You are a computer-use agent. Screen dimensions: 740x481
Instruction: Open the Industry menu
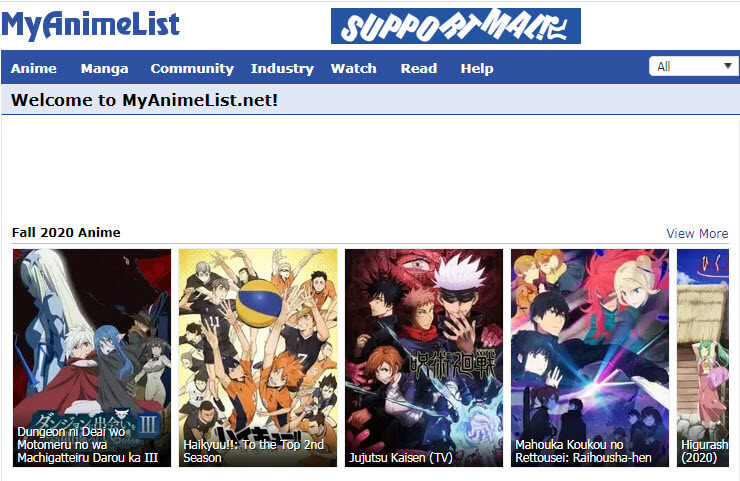[x=282, y=68]
